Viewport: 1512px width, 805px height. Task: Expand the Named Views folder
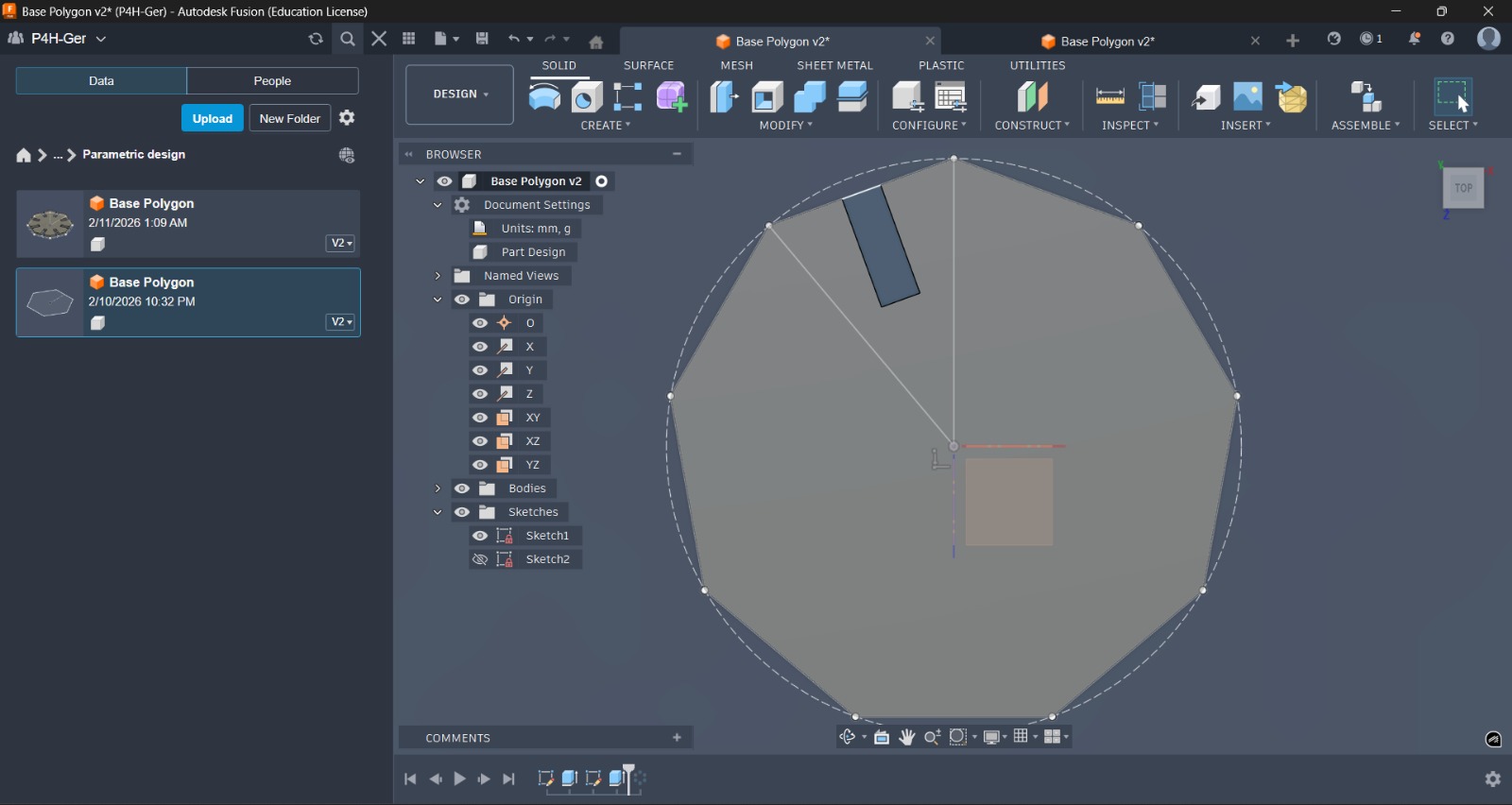point(438,276)
